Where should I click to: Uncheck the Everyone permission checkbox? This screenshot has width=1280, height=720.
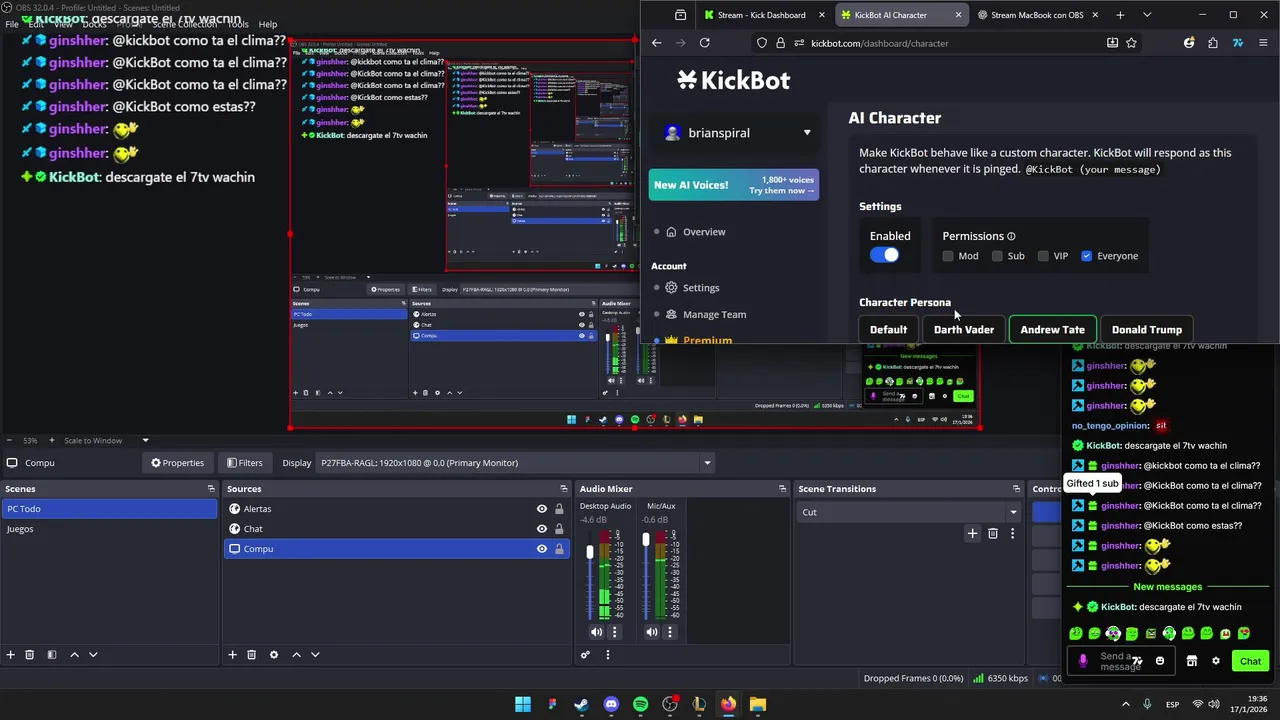(1086, 256)
